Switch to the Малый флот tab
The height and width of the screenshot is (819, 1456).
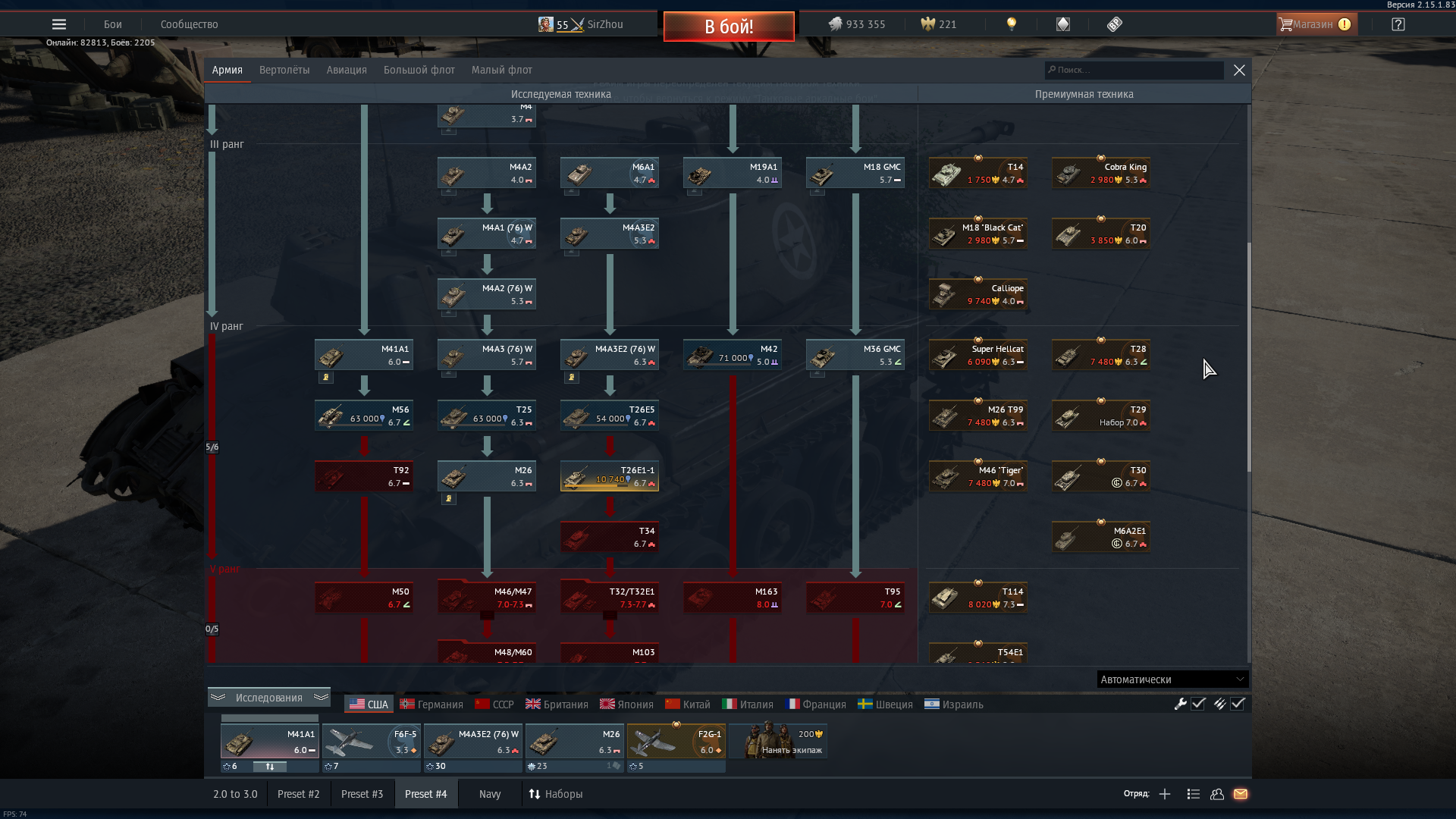click(501, 70)
